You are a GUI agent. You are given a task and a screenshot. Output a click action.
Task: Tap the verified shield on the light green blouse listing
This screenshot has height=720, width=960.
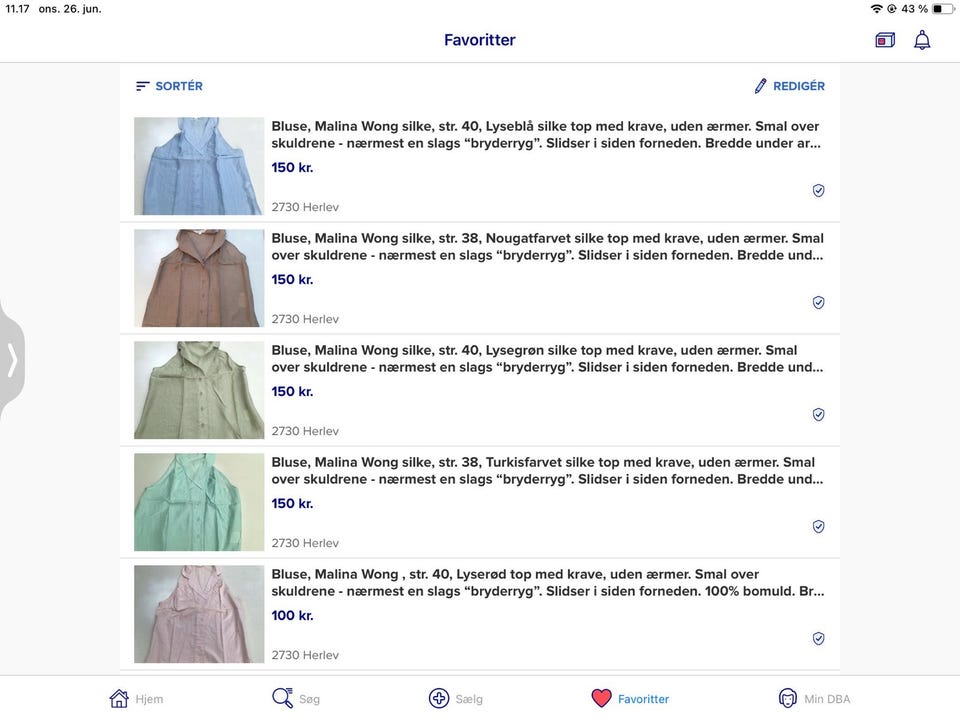tap(818, 414)
